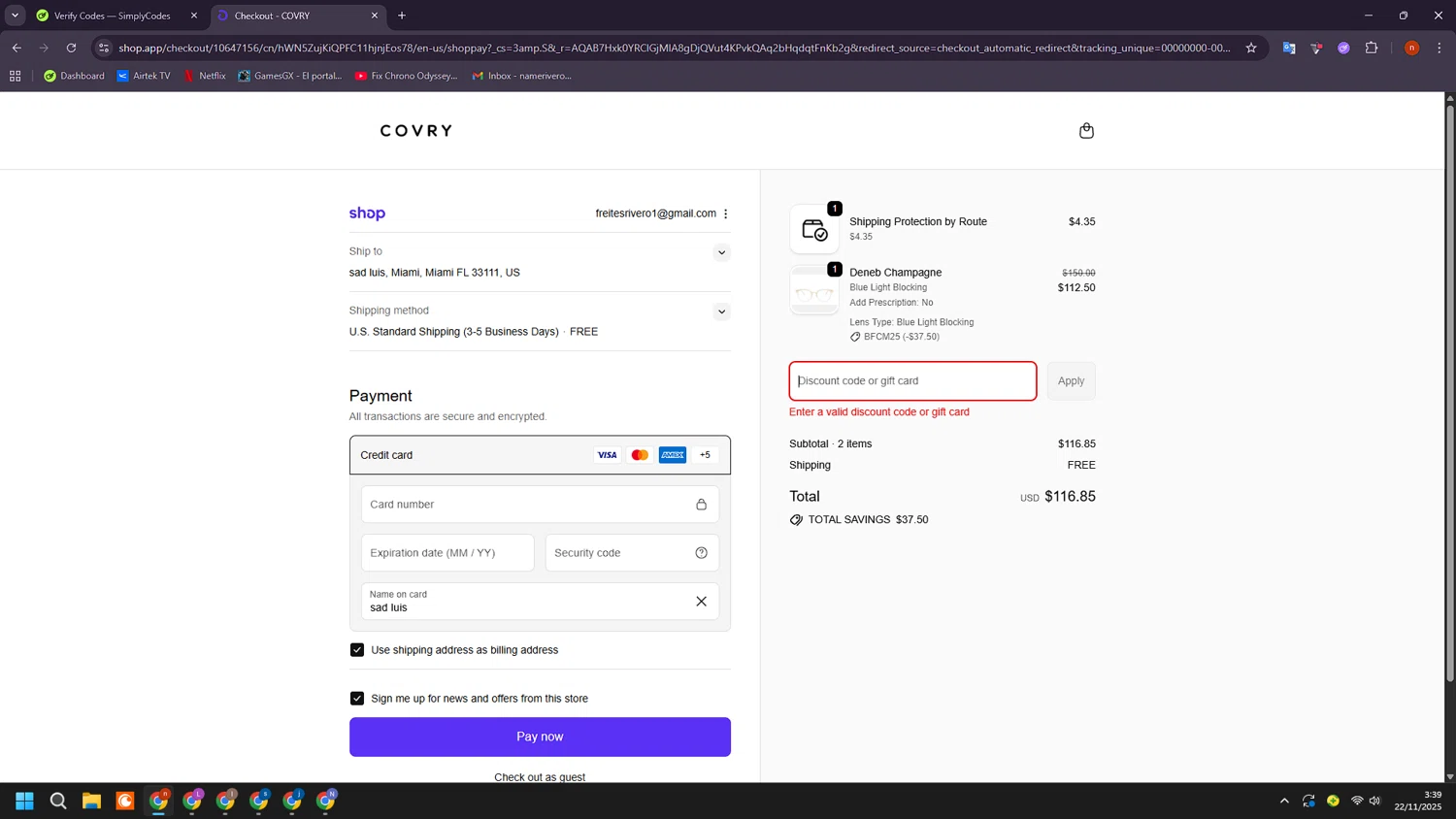1456x819 pixels.
Task: Expand the Ship to address section
Action: 721,252
